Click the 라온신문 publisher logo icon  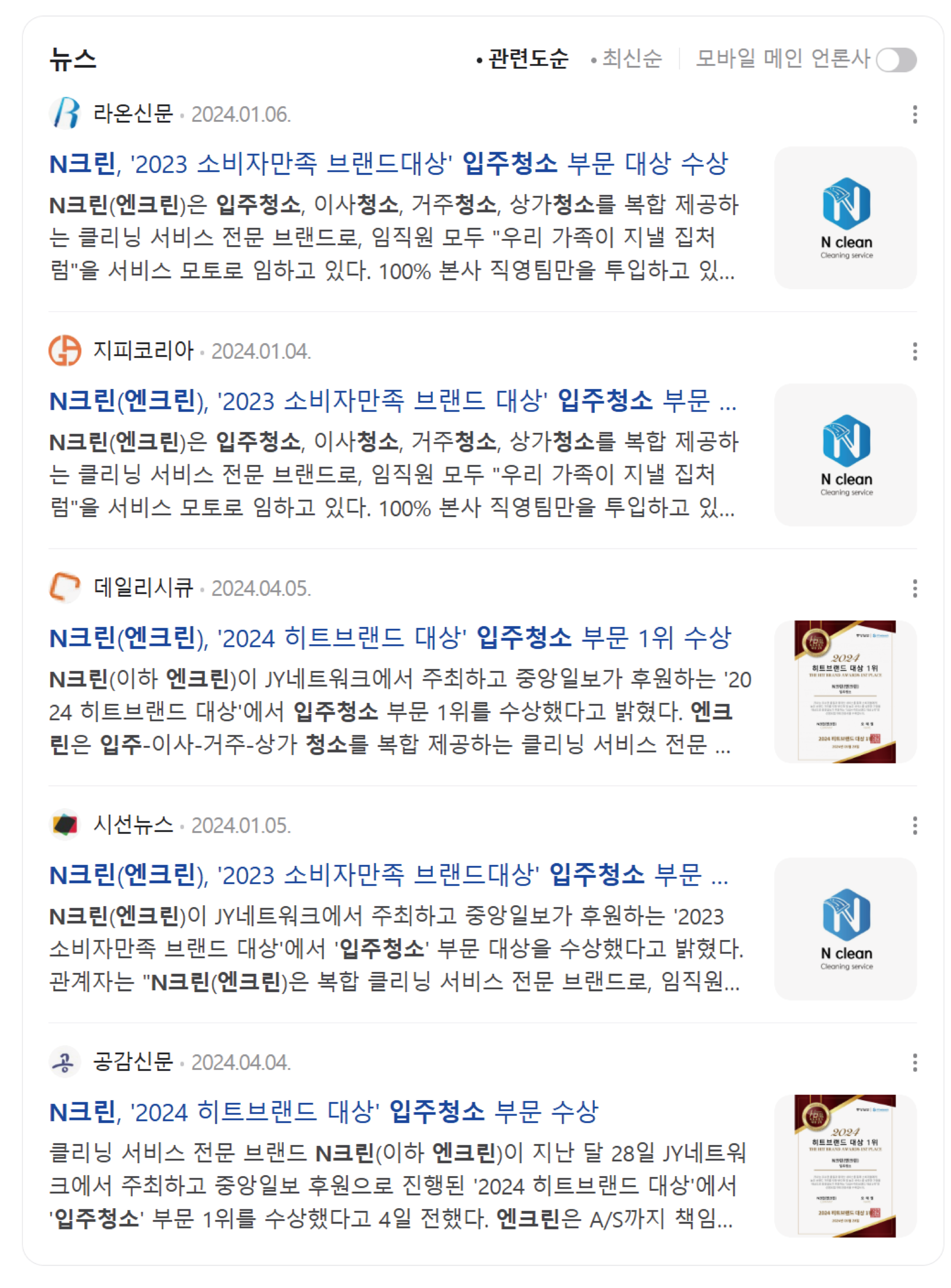(x=65, y=113)
